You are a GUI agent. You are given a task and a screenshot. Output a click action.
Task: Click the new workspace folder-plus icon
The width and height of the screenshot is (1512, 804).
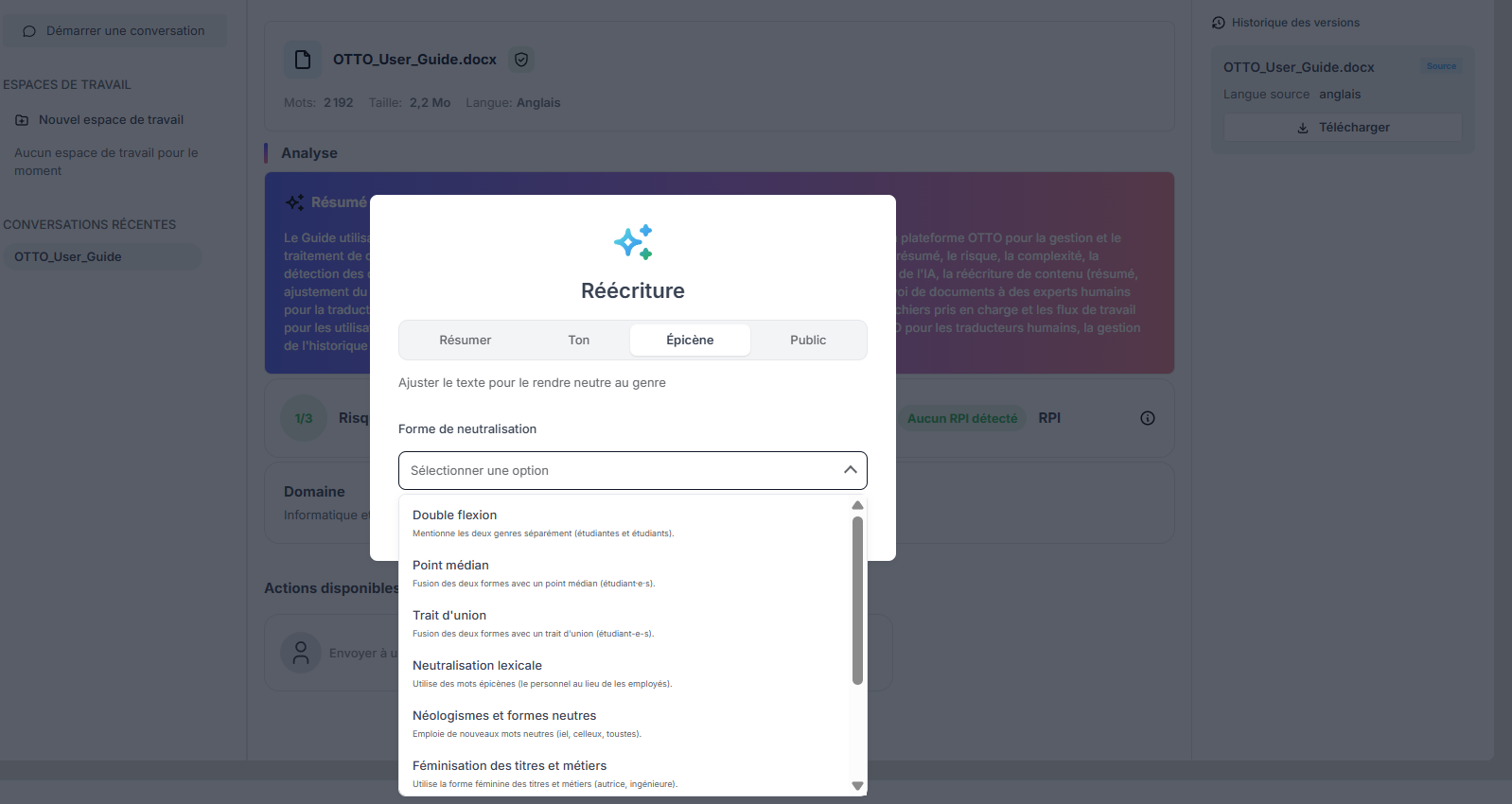point(22,120)
